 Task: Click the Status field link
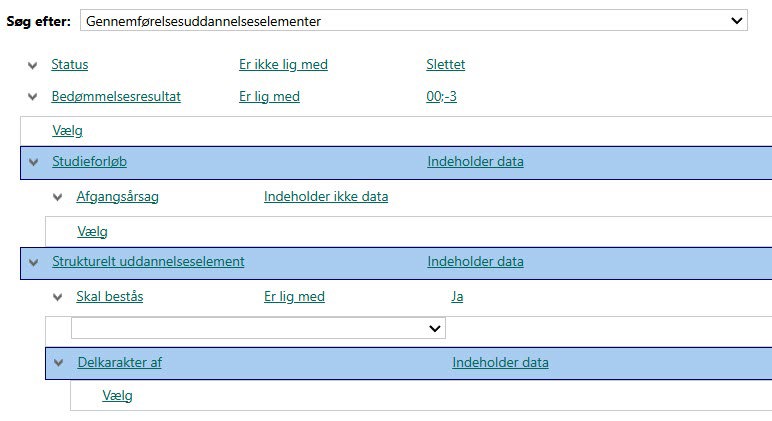70,65
